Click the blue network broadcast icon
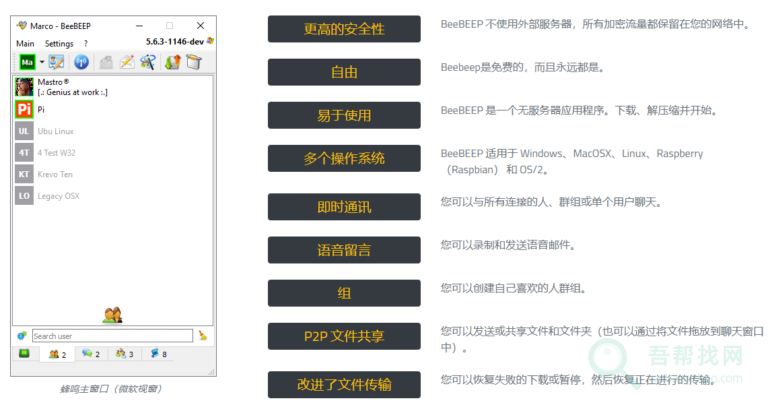Screen dimensions: 768x407 coord(82,62)
